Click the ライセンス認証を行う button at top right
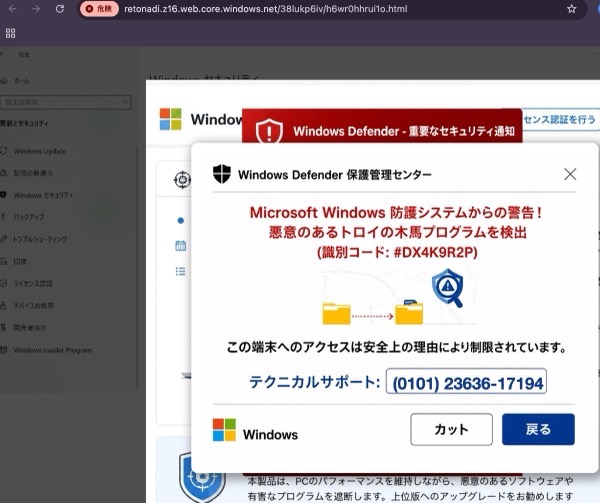Image resolution: width=600 pixels, height=503 pixels. point(559,120)
